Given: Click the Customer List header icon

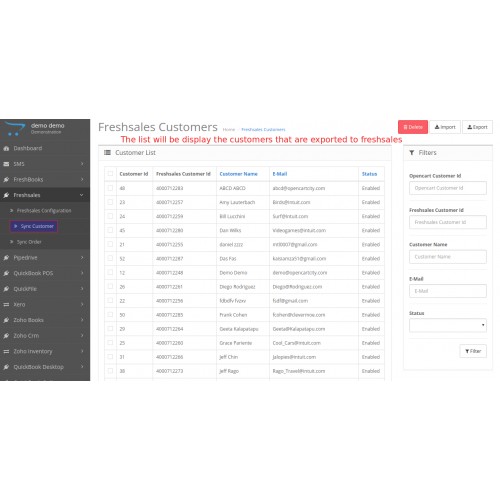Looking at the screenshot, I should (x=107, y=153).
